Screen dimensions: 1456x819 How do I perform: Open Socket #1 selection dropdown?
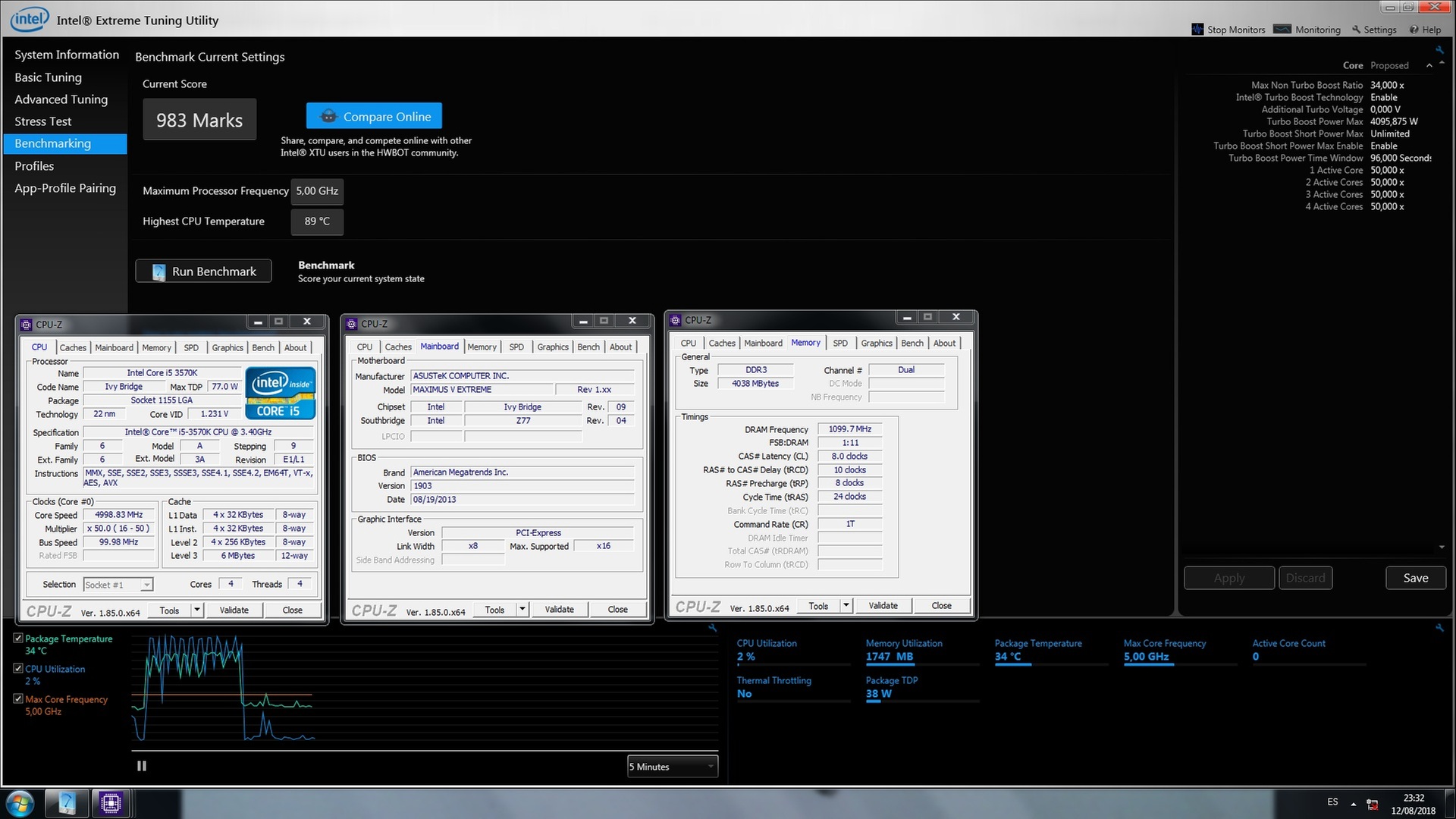[x=118, y=585]
